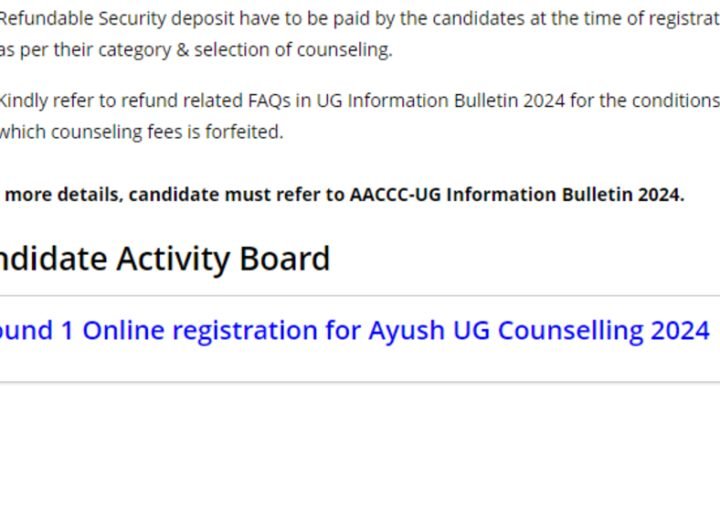Viewport: 720px width, 530px height.
Task: Click the word 'Activity' in the heading
Action: click(x=173, y=259)
